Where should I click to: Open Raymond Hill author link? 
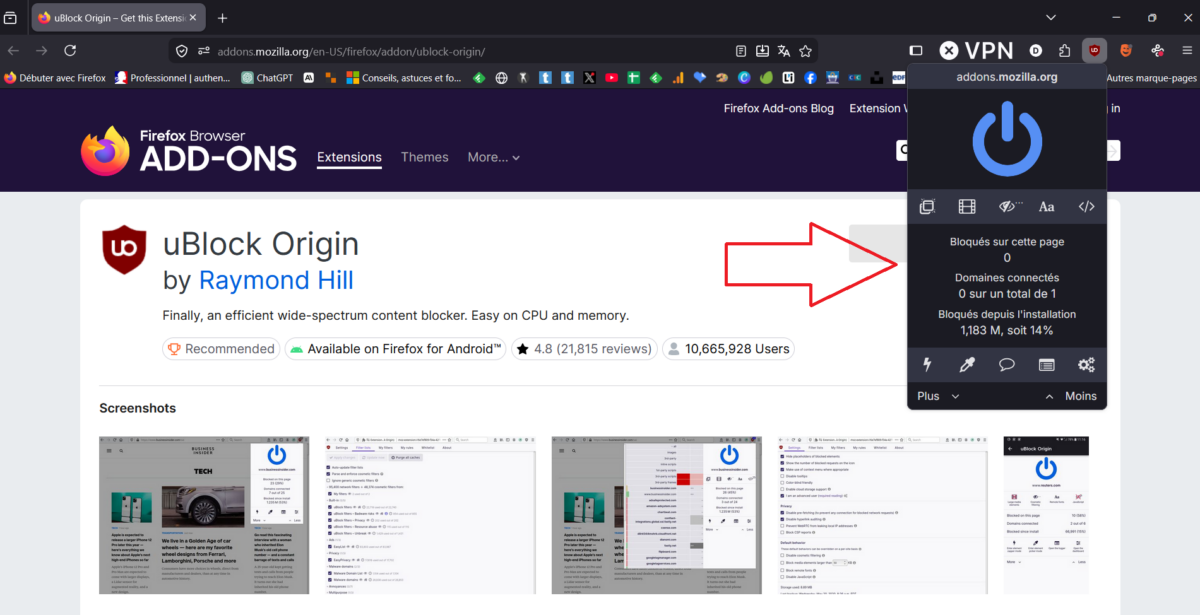pyautogui.click(x=276, y=280)
